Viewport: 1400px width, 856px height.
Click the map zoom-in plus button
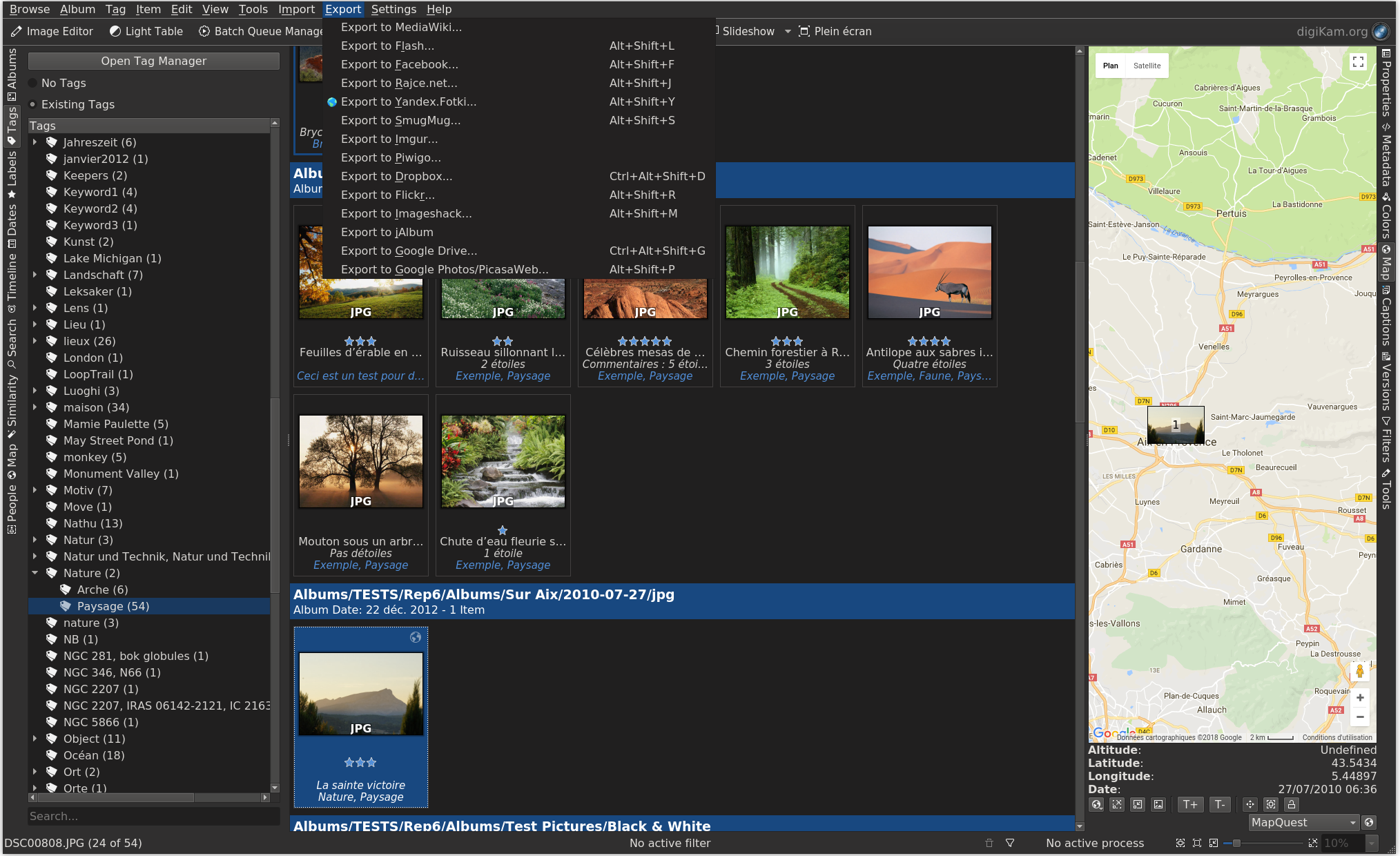coord(1359,698)
